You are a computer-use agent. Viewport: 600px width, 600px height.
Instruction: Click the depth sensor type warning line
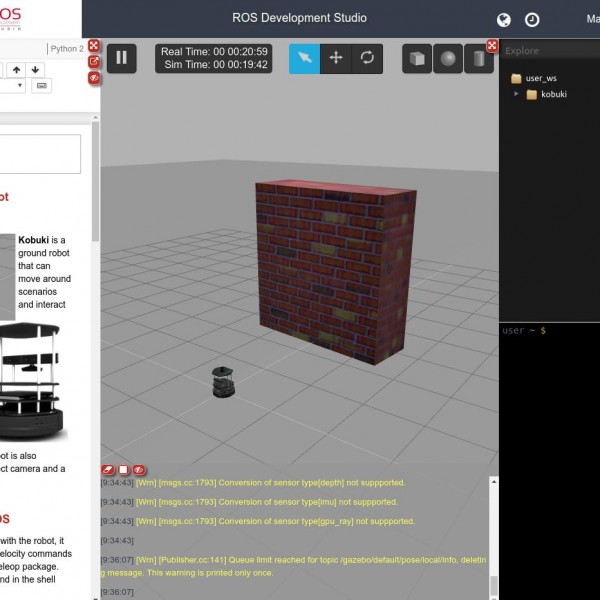(x=253, y=483)
